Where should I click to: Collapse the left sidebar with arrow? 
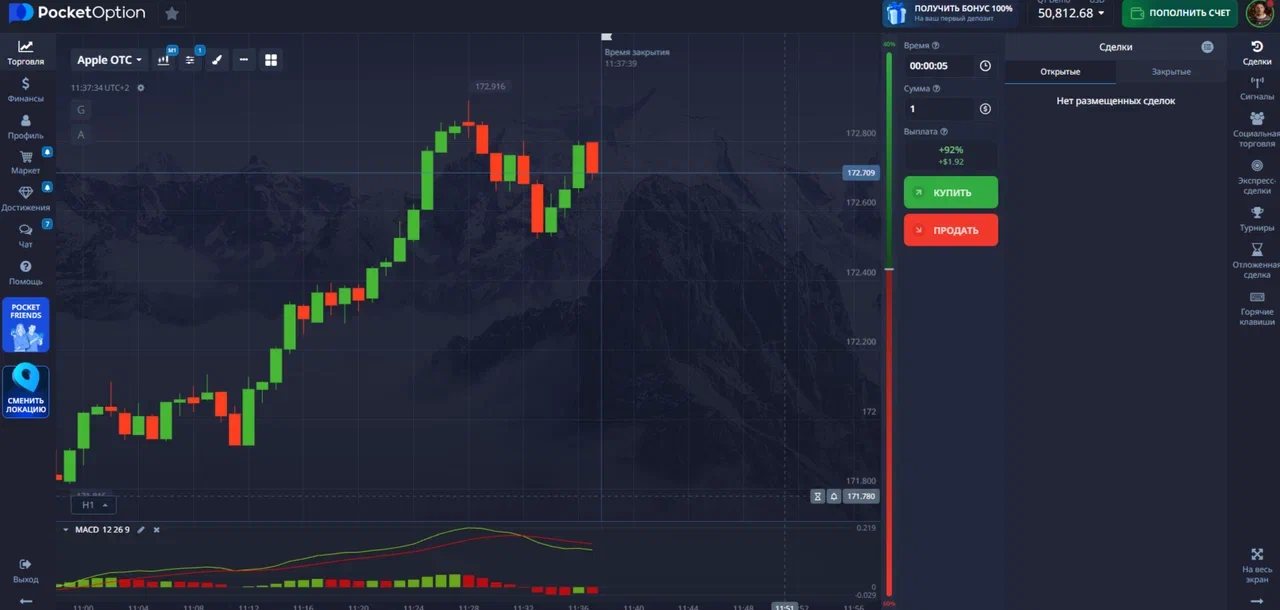25,601
